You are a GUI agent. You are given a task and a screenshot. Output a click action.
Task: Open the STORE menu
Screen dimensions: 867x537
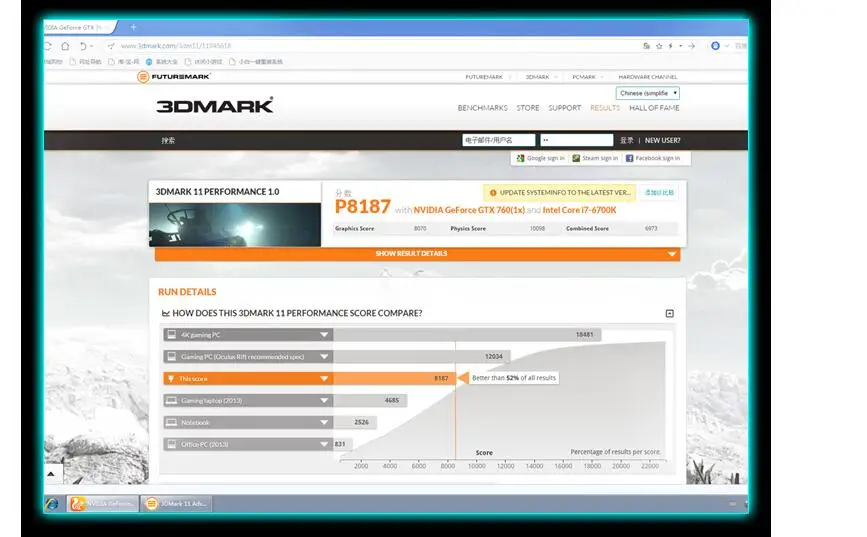point(528,108)
